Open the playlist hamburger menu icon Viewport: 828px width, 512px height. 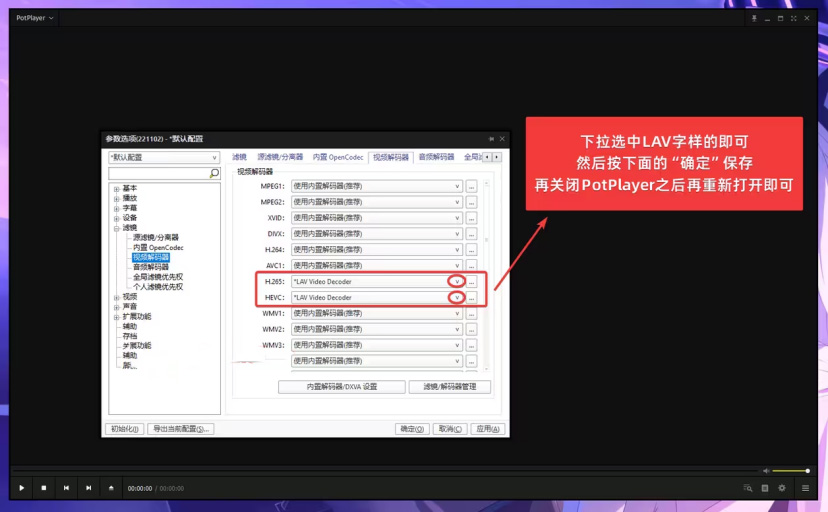[805, 488]
